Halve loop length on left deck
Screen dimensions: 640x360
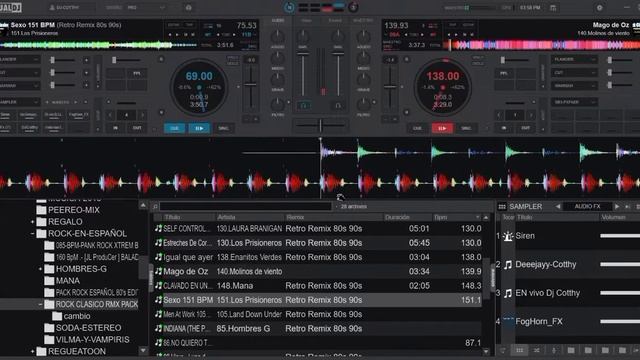tap(110, 115)
